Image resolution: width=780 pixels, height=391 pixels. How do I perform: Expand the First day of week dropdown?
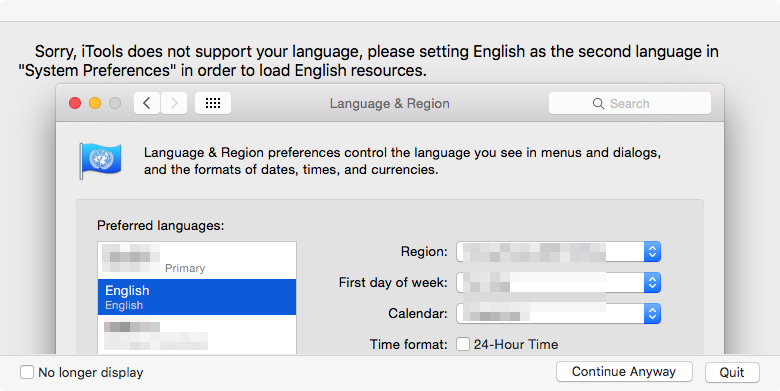click(x=559, y=283)
